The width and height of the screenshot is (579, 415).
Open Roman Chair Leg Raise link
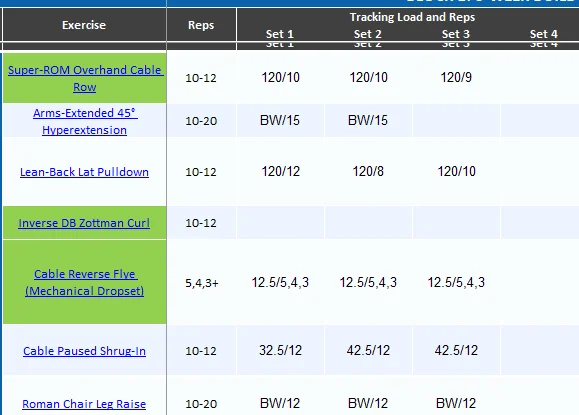[84, 404]
